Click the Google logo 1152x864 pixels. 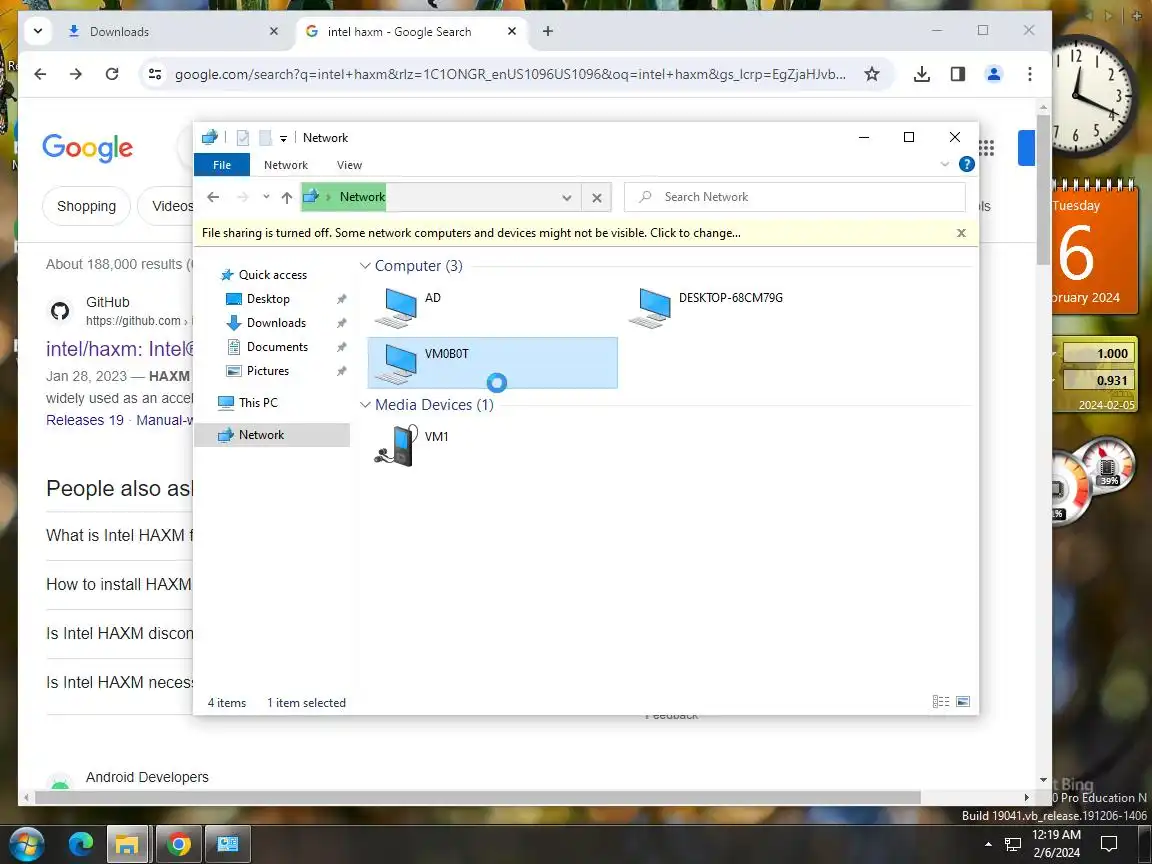87,148
